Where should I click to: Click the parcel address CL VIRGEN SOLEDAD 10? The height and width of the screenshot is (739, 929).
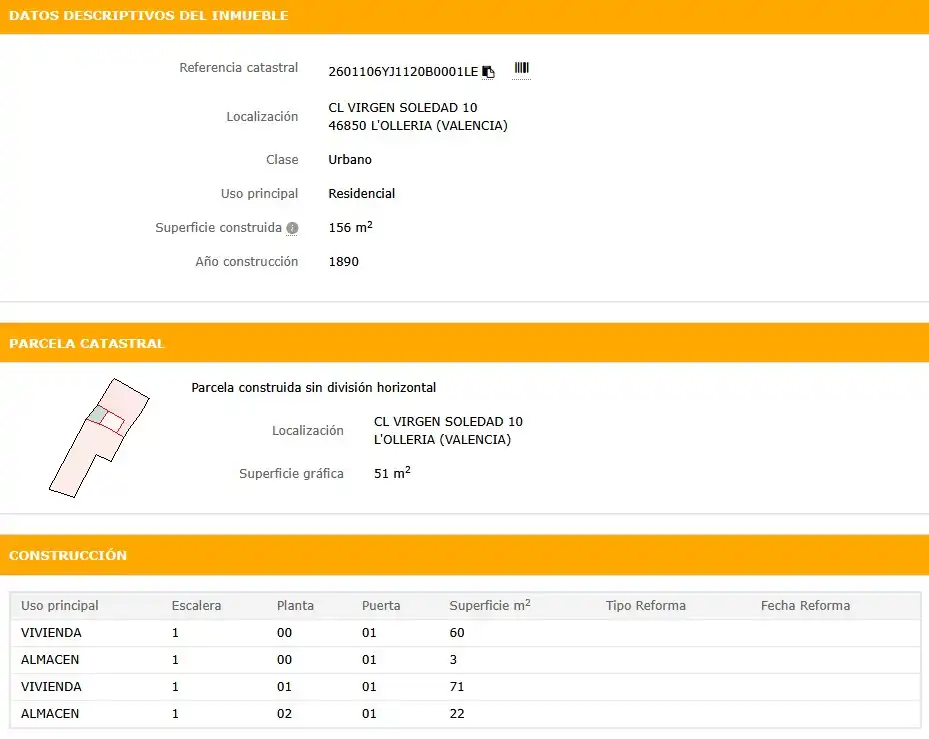pos(448,422)
